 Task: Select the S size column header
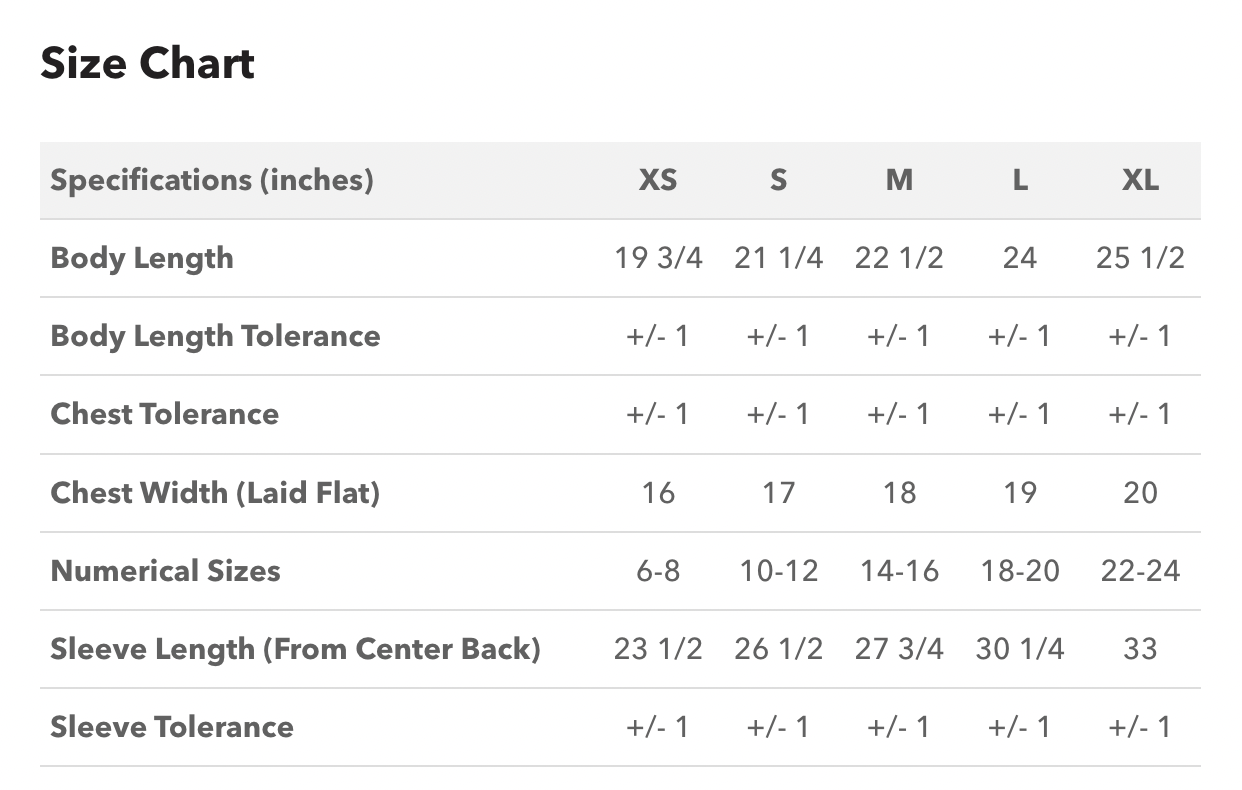pos(778,180)
